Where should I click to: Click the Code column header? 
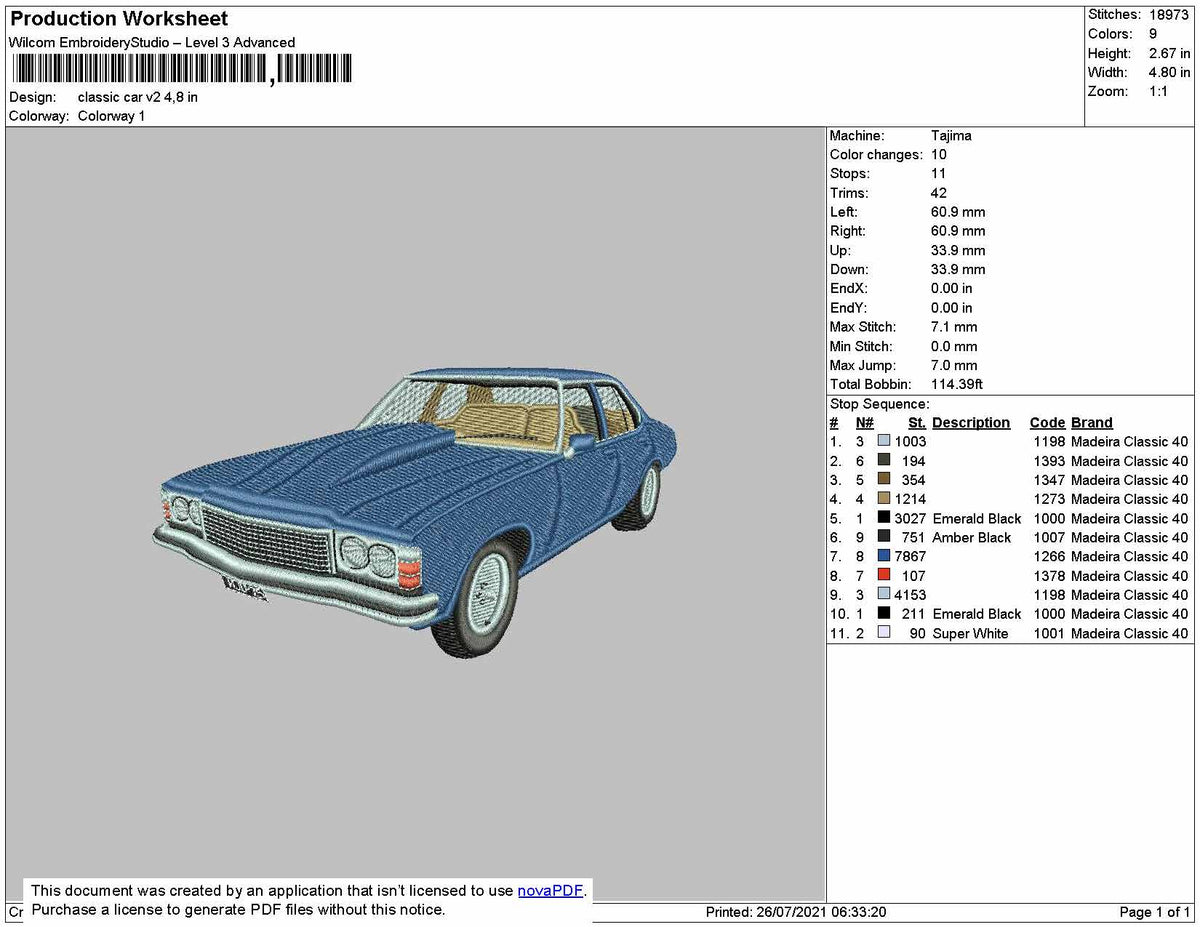click(1047, 422)
